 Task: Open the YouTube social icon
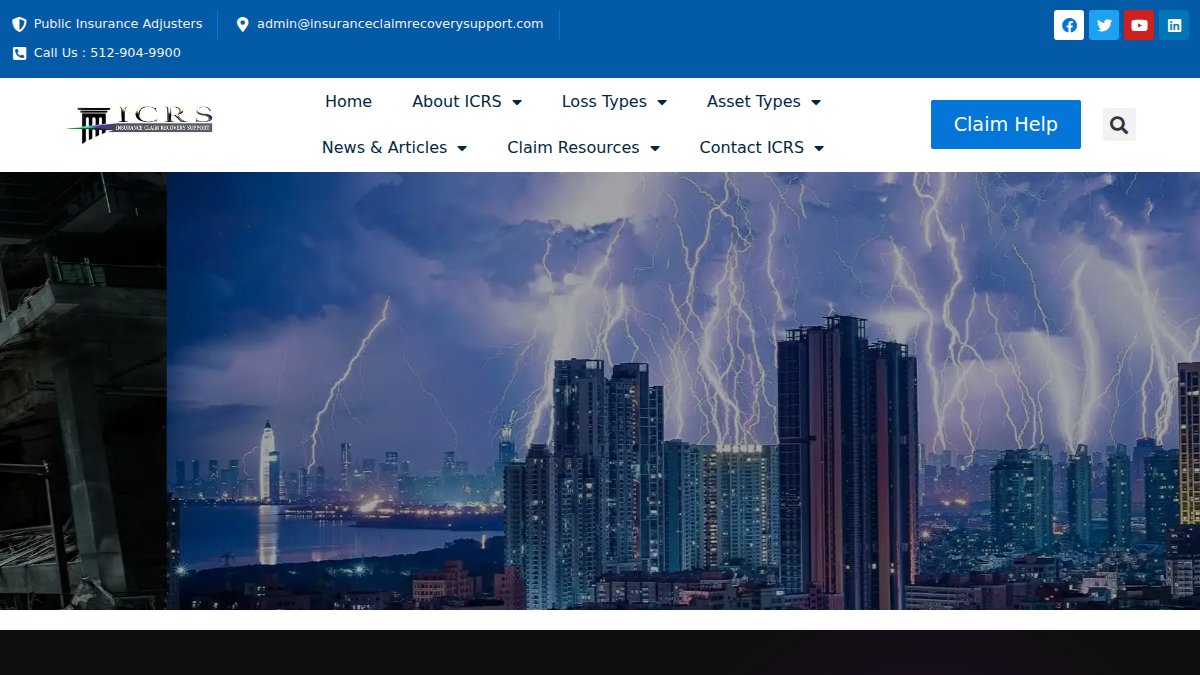point(1139,25)
